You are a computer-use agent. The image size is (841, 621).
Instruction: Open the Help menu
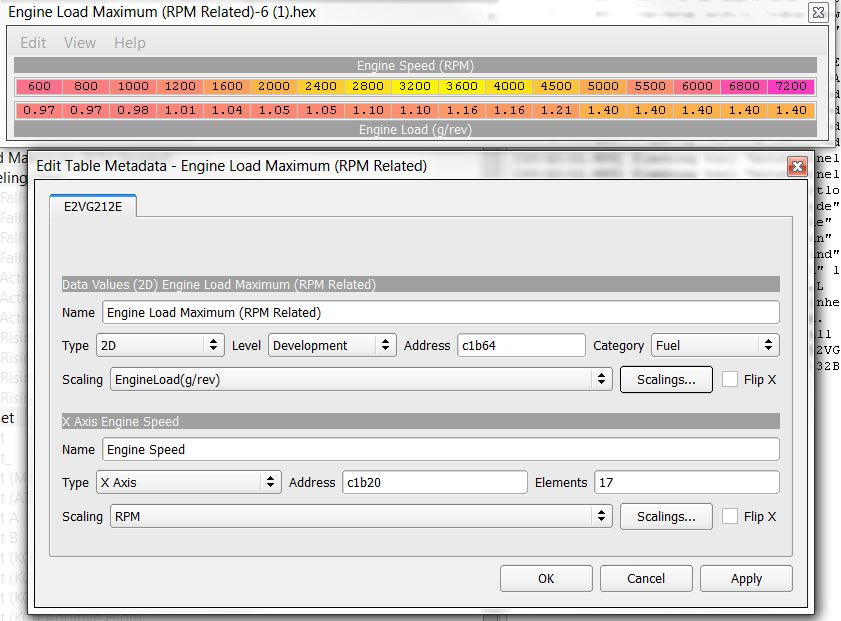point(130,43)
